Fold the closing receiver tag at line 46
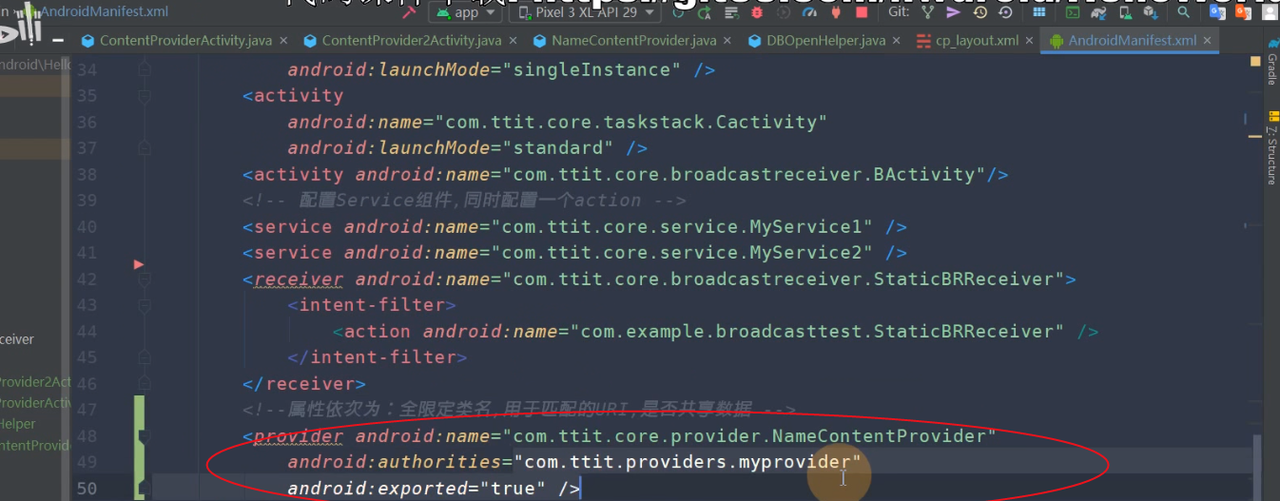Screen dimensions: 1280x501 click(144, 383)
